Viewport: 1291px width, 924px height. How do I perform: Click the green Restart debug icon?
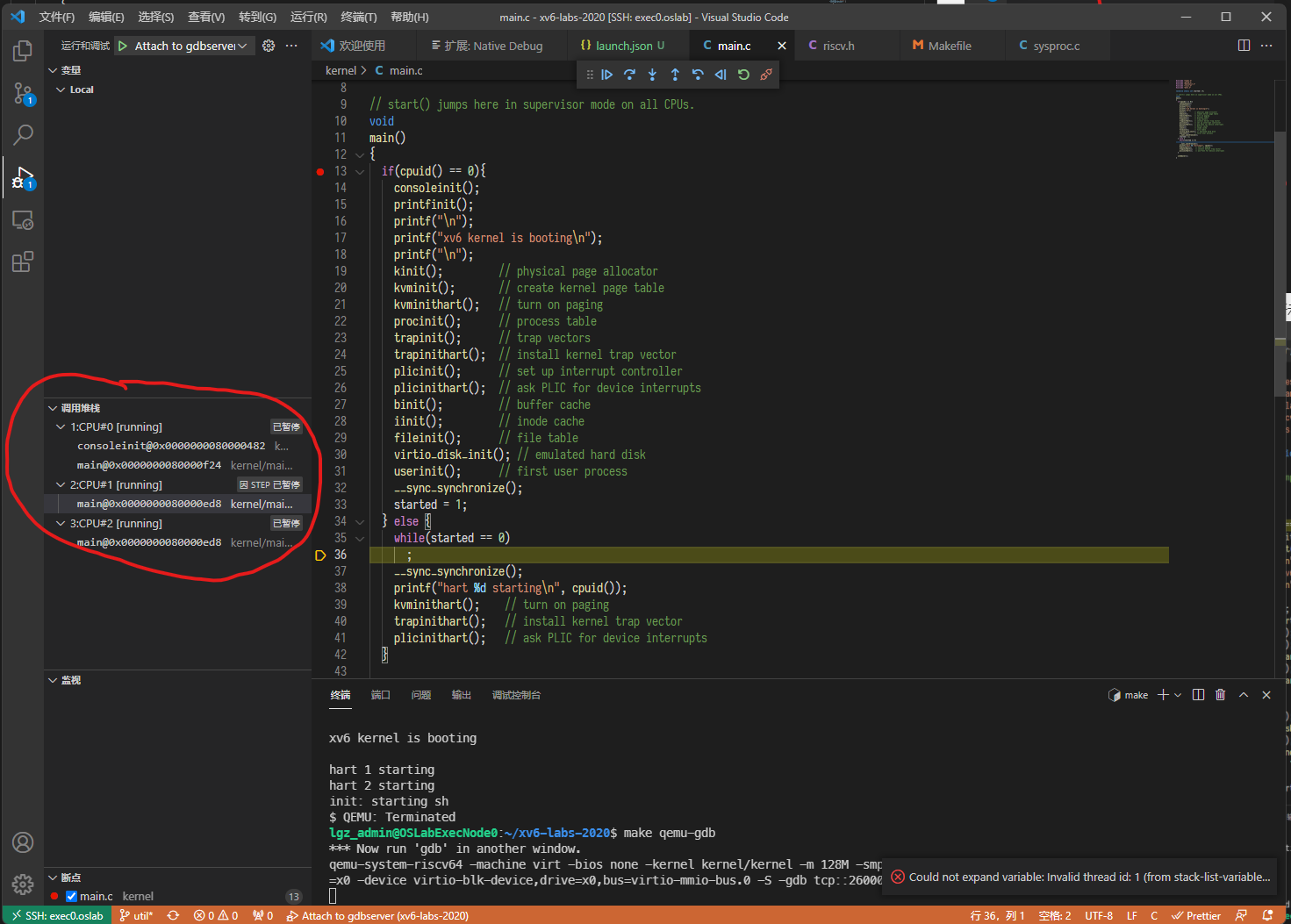point(743,75)
